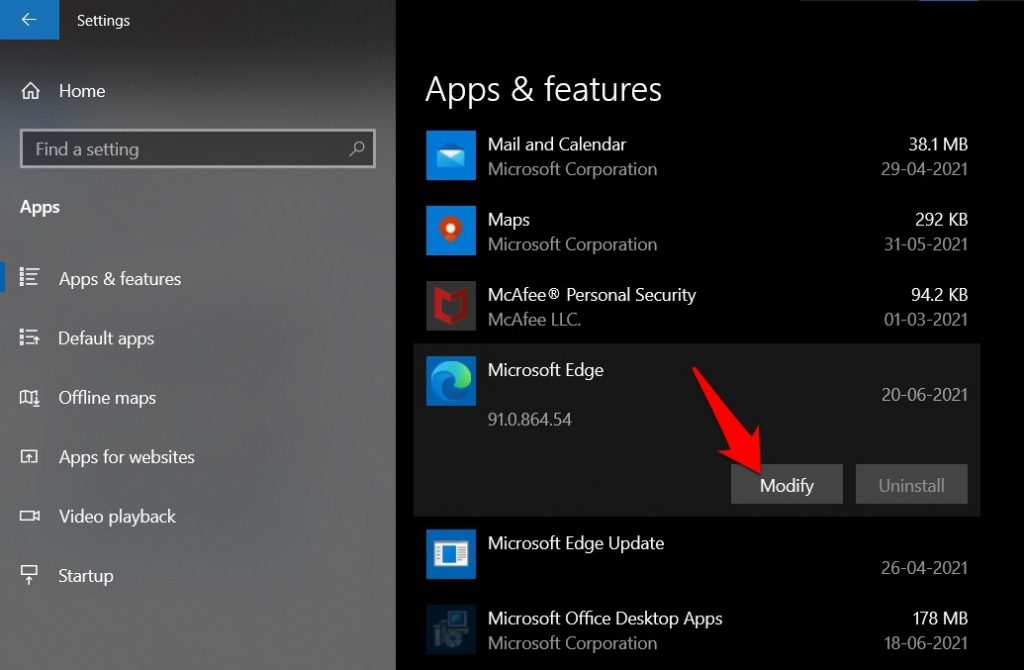This screenshot has height=670, width=1024.
Task: Switch to the Offline maps section
Action: pyautogui.click(x=108, y=398)
